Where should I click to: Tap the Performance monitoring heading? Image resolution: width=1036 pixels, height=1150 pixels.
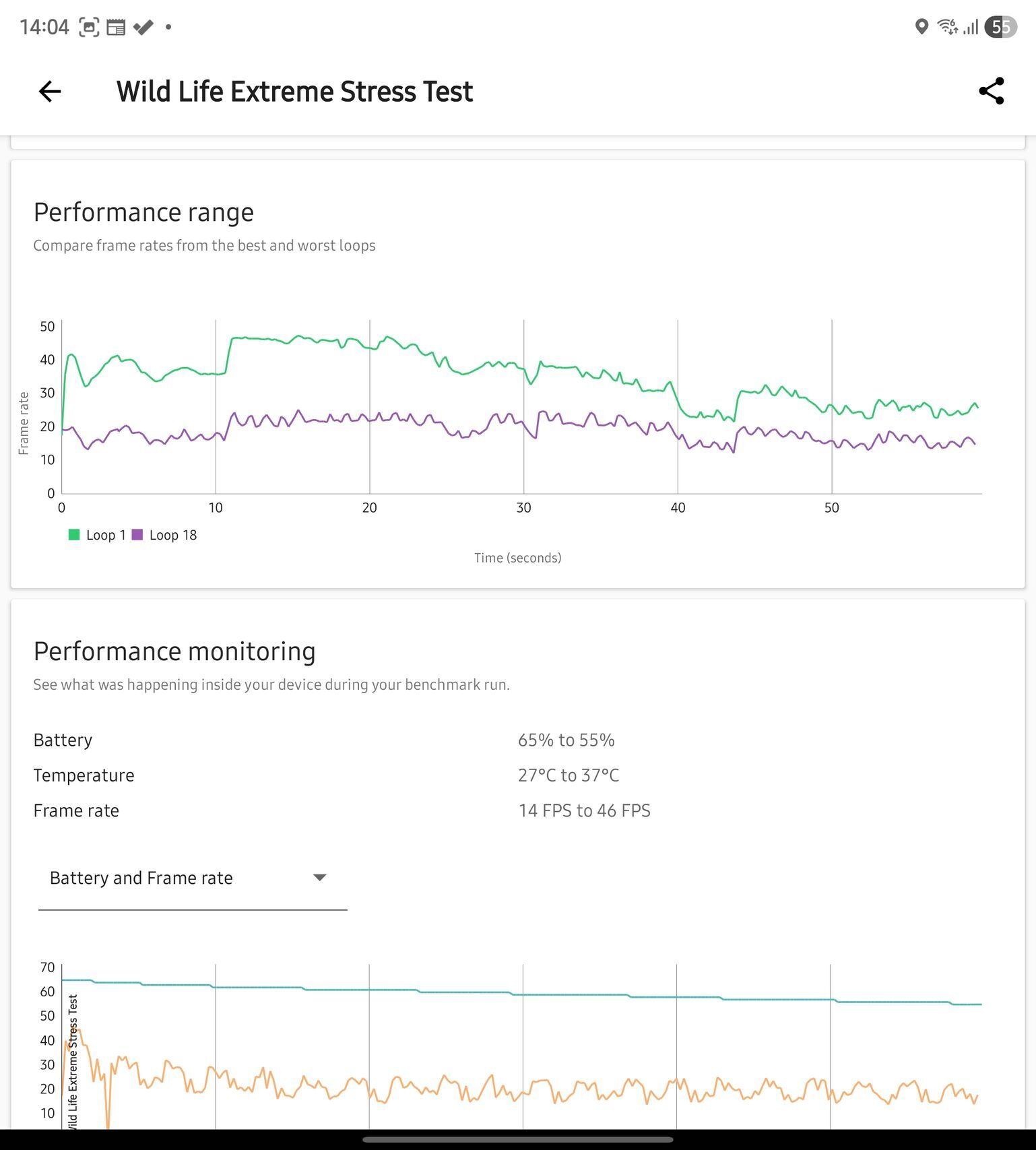(x=174, y=651)
